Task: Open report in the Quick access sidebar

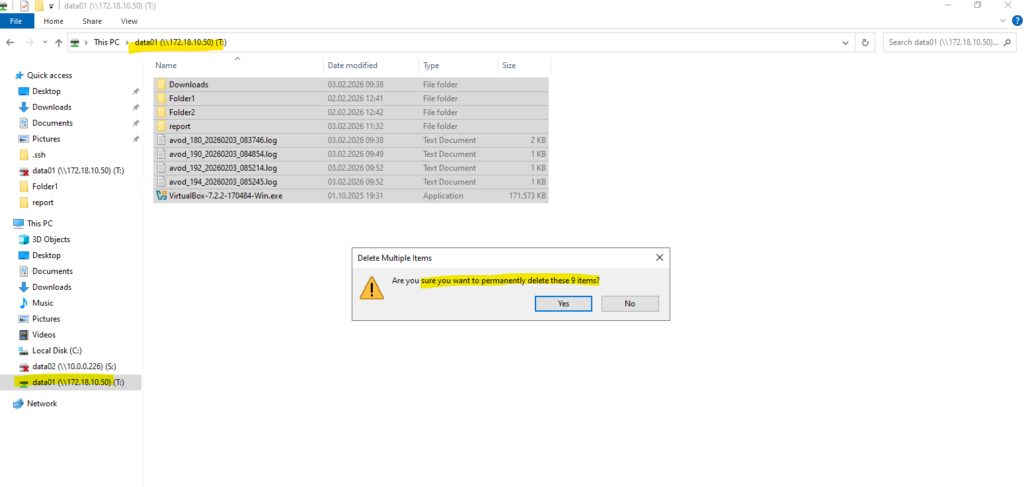Action: pyautogui.click(x=43, y=202)
